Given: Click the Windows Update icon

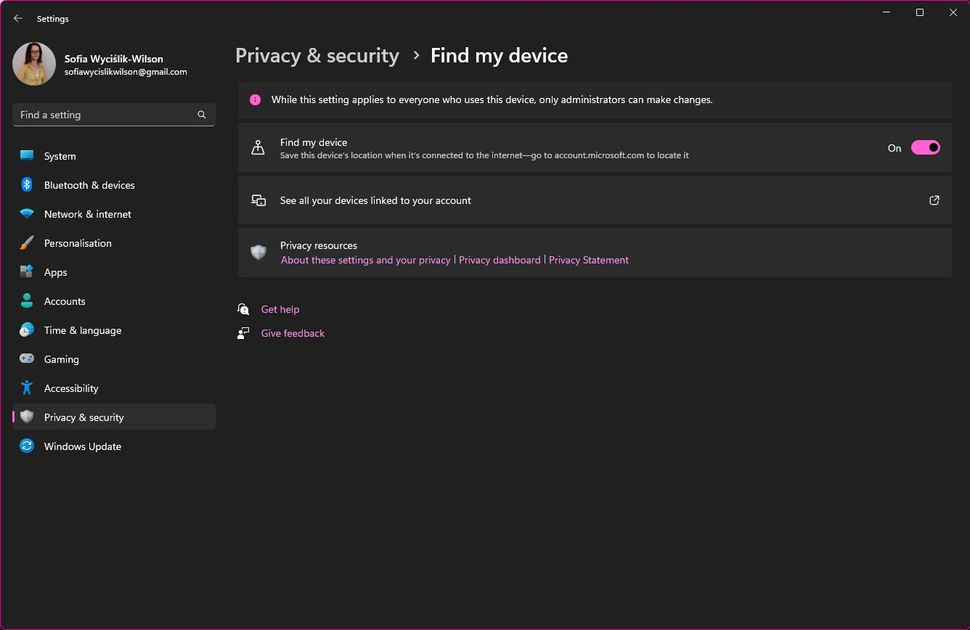Looking at the screenshot, I should (x=27, y=446).
